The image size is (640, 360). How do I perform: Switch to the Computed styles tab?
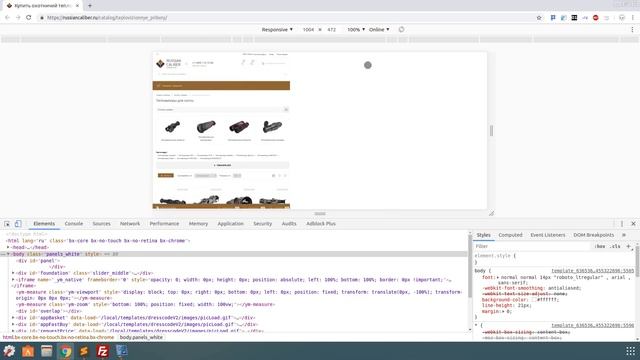click(510, 235)
